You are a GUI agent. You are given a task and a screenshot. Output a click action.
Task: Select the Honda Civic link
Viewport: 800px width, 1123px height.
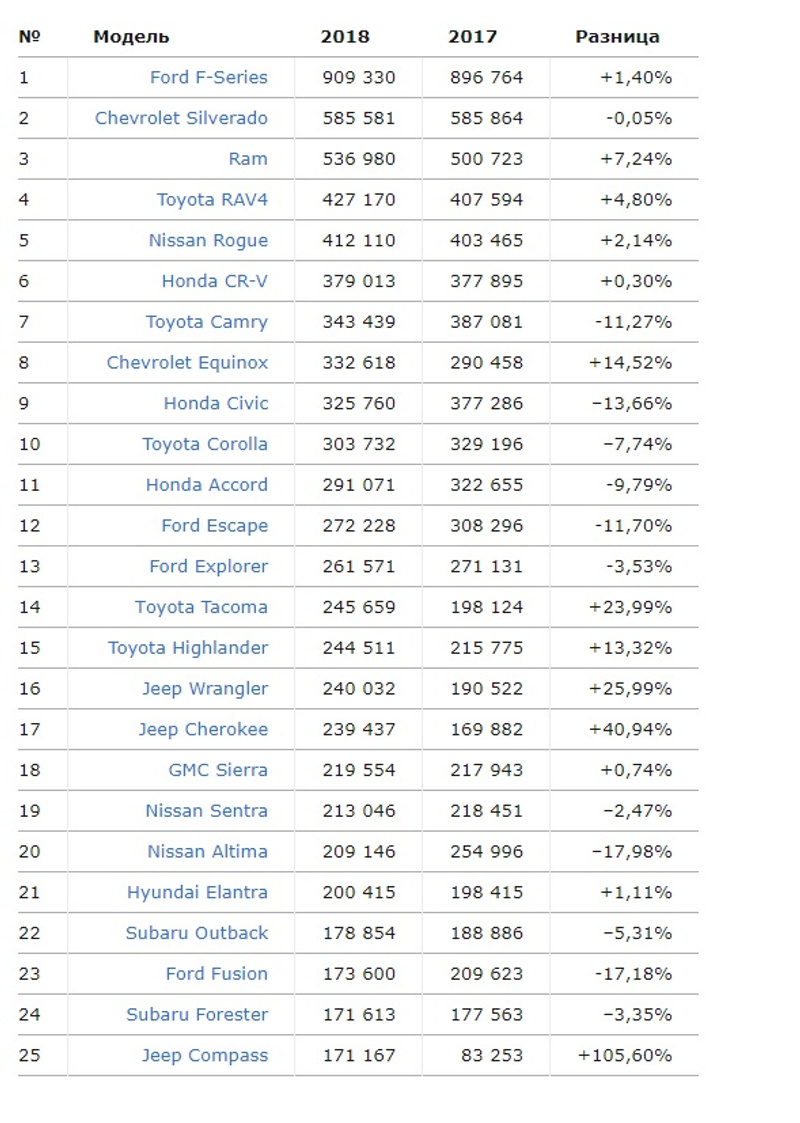[x=215, y=404]
